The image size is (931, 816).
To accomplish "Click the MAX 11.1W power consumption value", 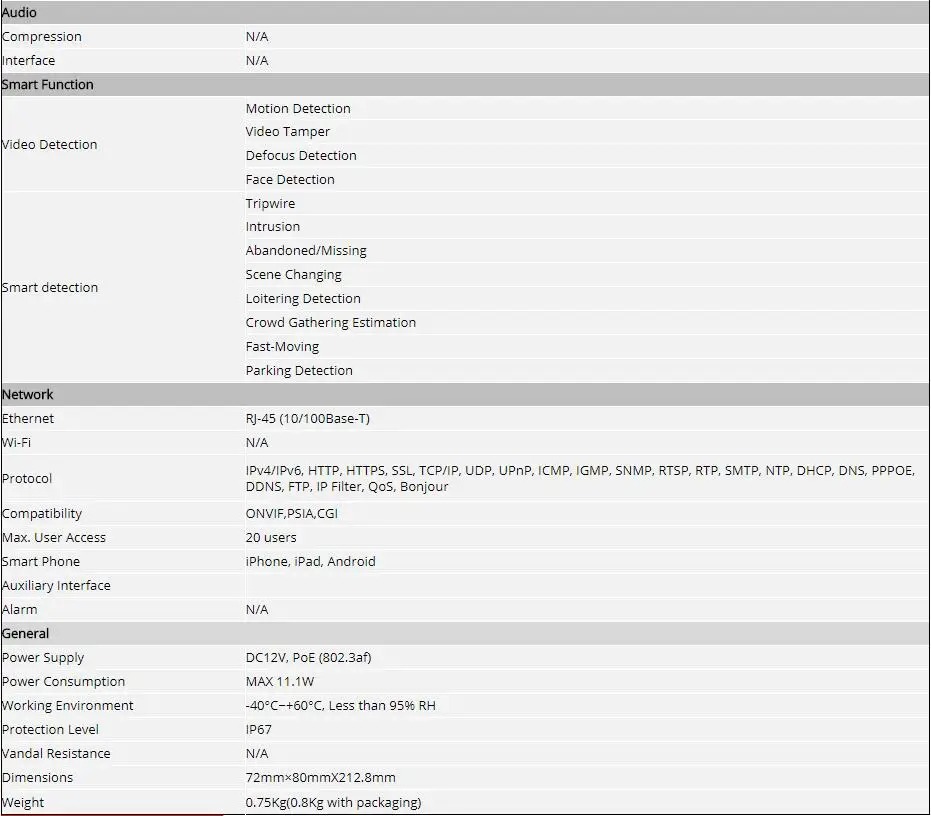I will pos(280,681).
